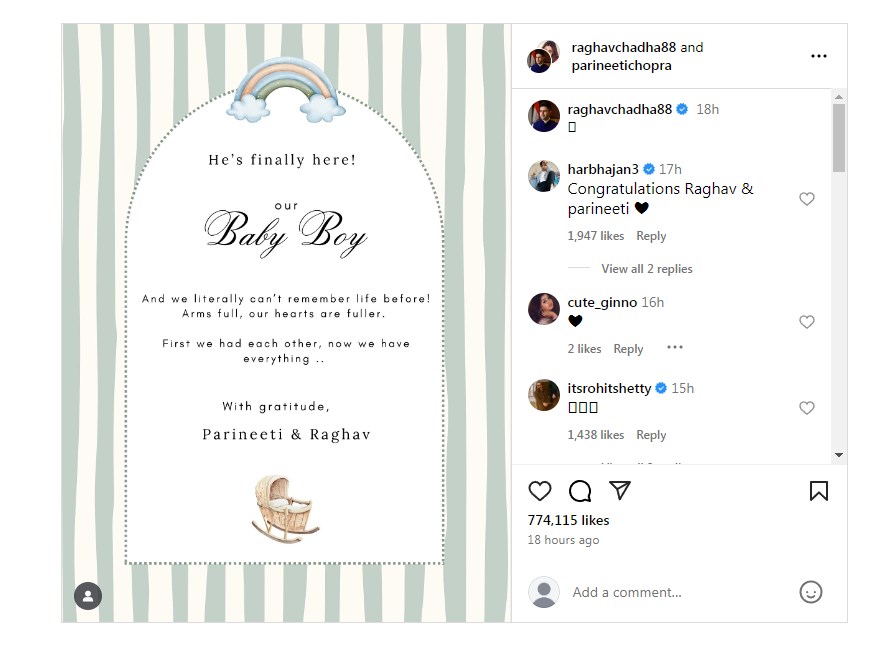Open the emoji picker smiley icon
The width and height of the screenshot is (891, 656).
(810, 592)
